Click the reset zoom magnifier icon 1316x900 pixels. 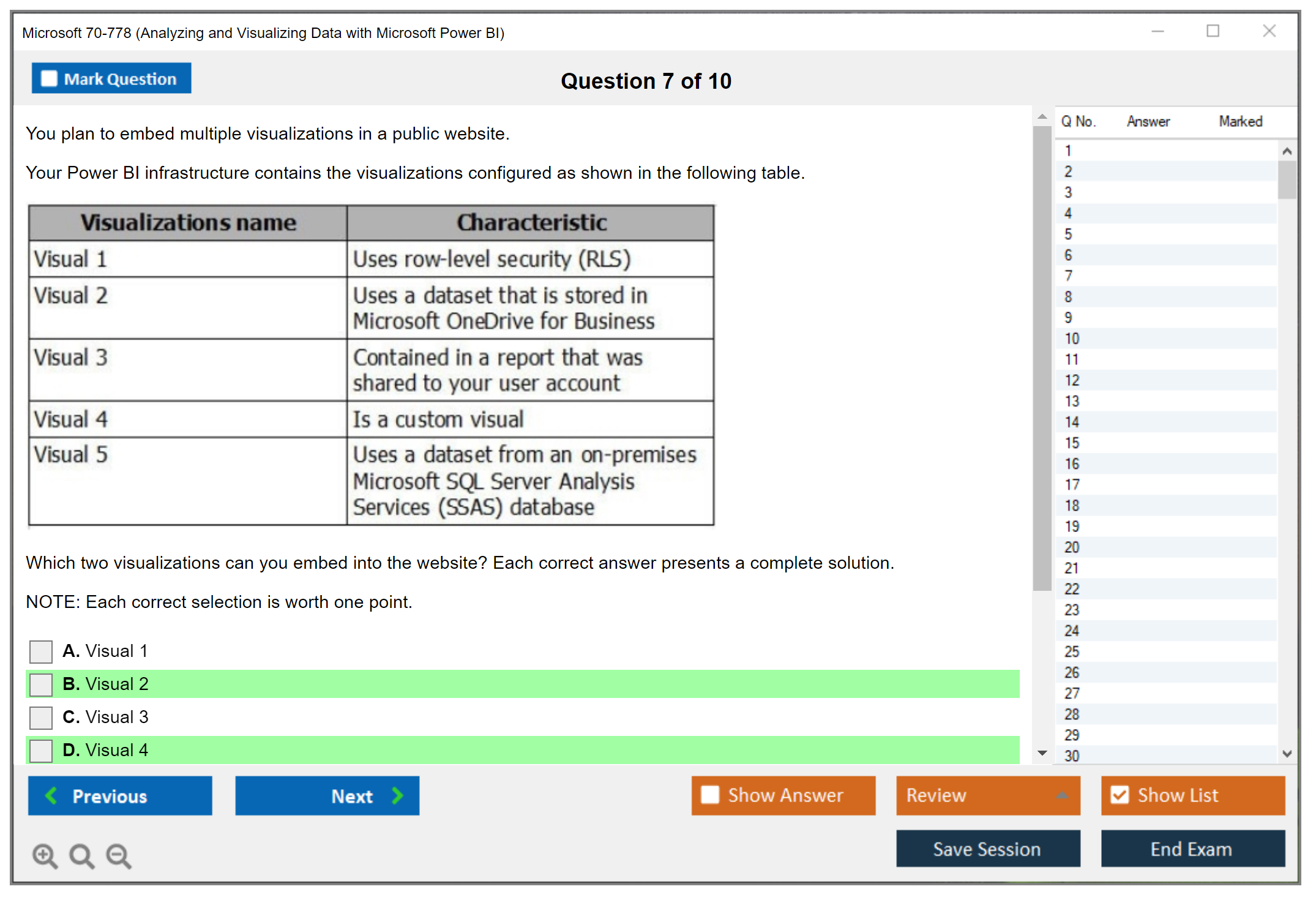[x=81, y=855]
